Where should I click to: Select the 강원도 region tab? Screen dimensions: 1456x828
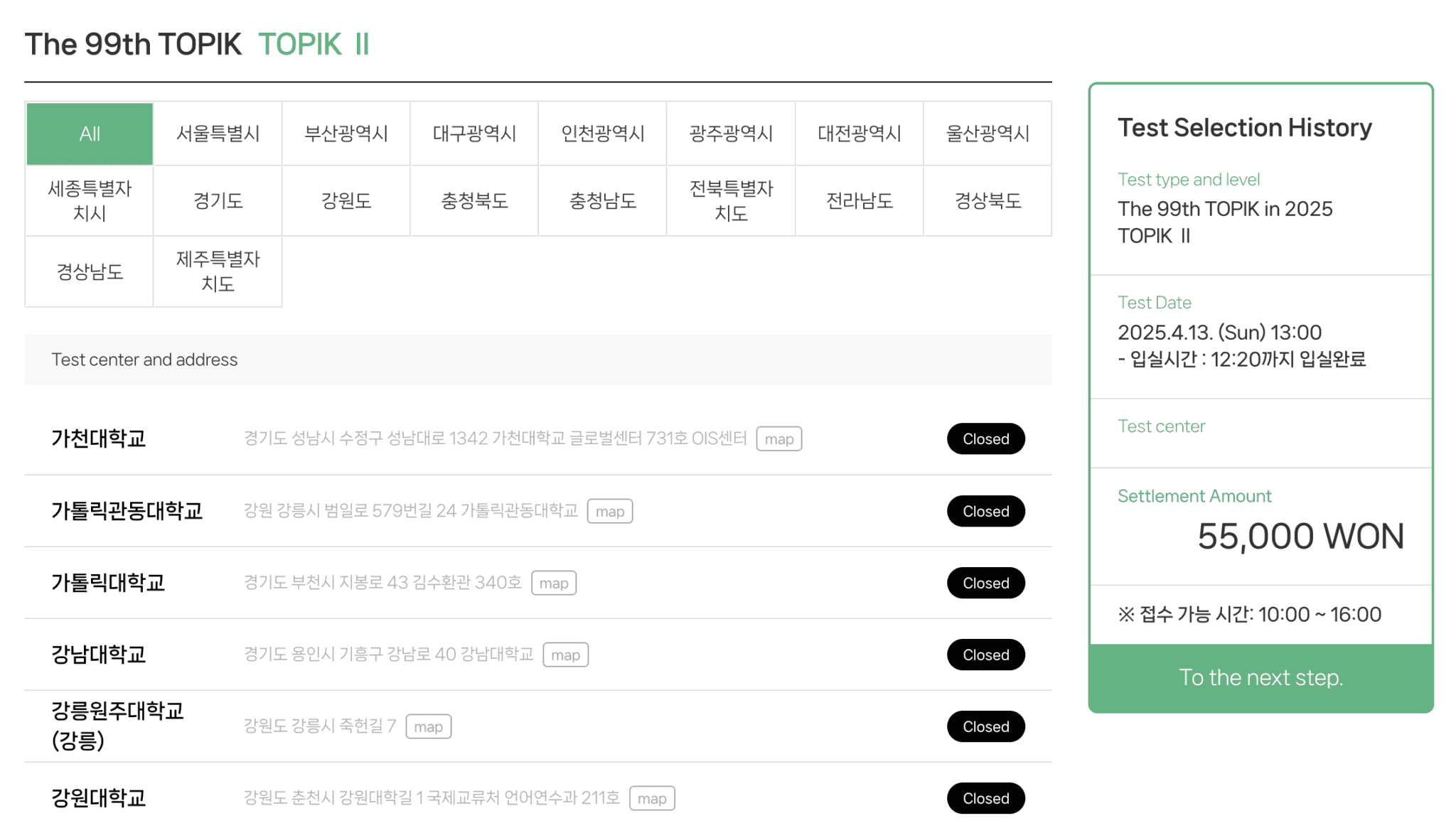click(x=346, y=200)
